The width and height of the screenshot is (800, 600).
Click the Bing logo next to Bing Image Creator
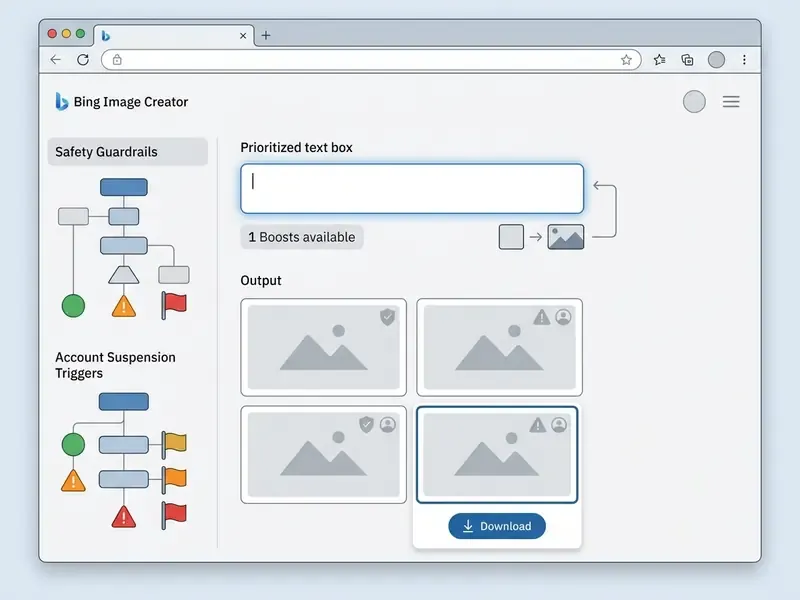tap(61, 102)
